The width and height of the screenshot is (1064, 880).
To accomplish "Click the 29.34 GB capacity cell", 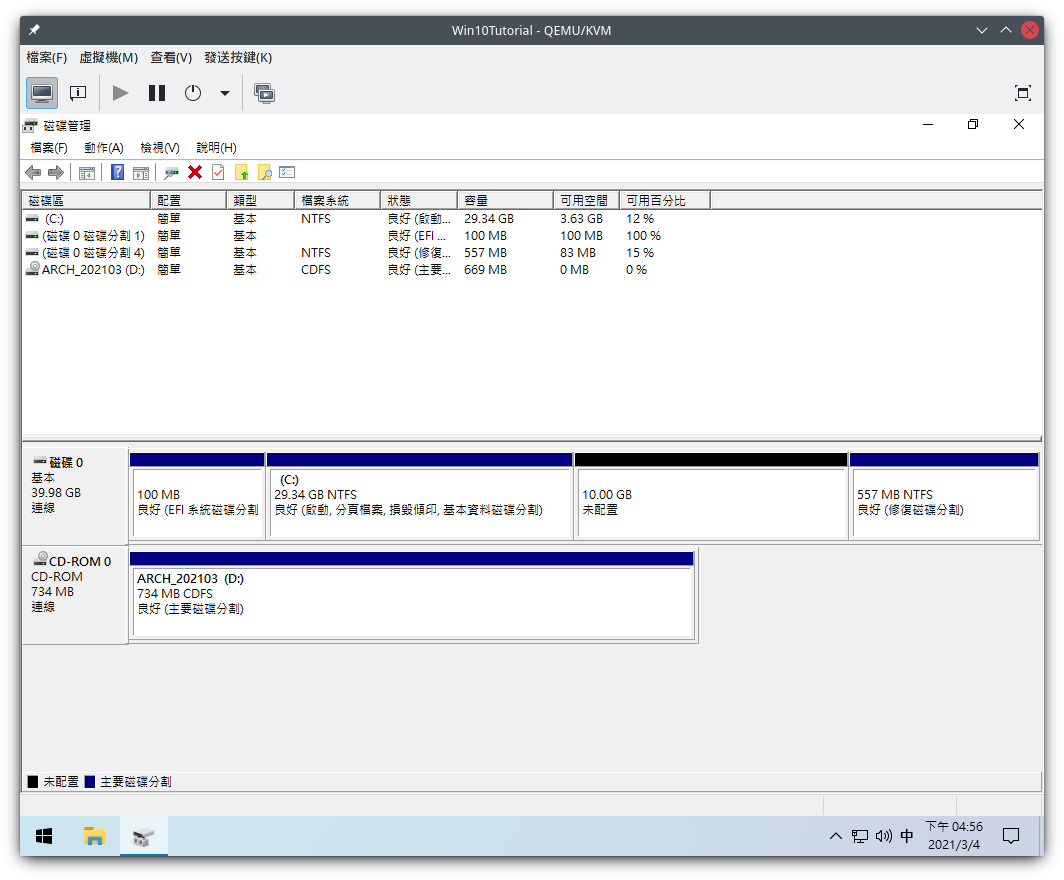I will coord(489,218).
